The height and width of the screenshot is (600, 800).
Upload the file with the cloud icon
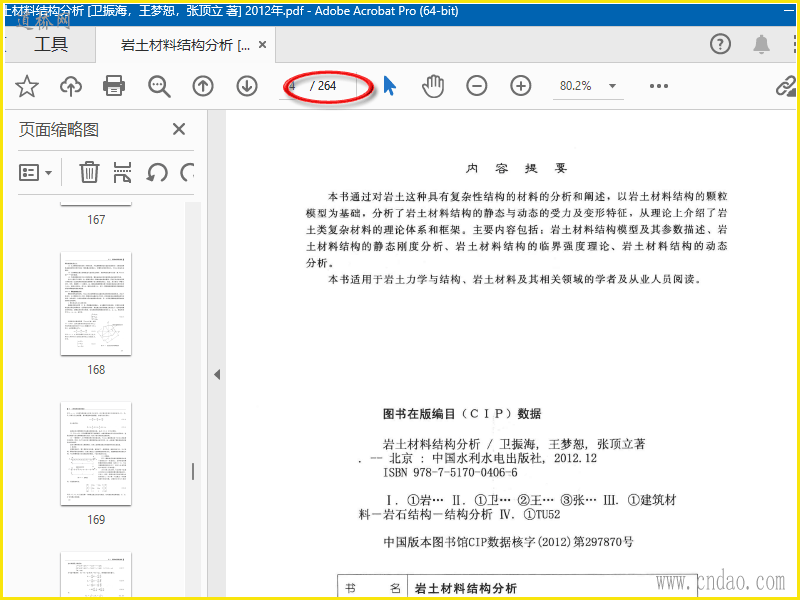click(x=71, y=86)
